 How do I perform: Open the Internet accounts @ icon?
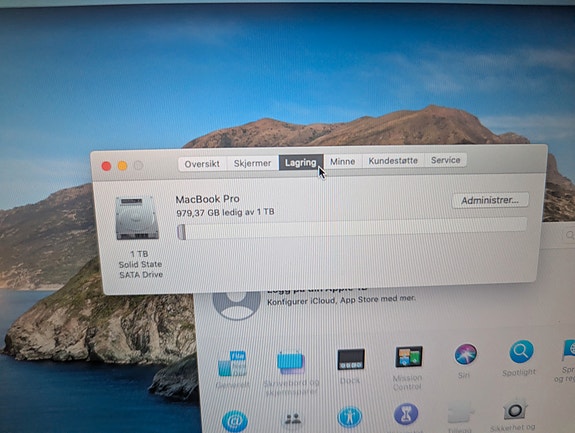pyautogui.click(x=235, y=421)
